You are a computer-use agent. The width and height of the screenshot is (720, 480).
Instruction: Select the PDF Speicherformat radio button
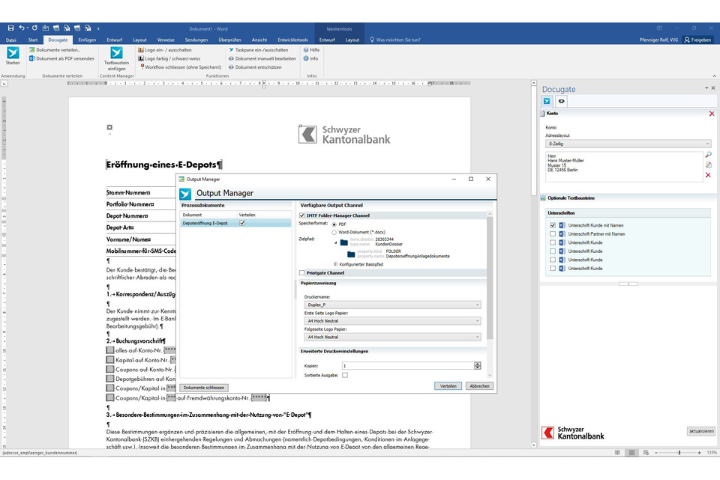click(334, 224)
